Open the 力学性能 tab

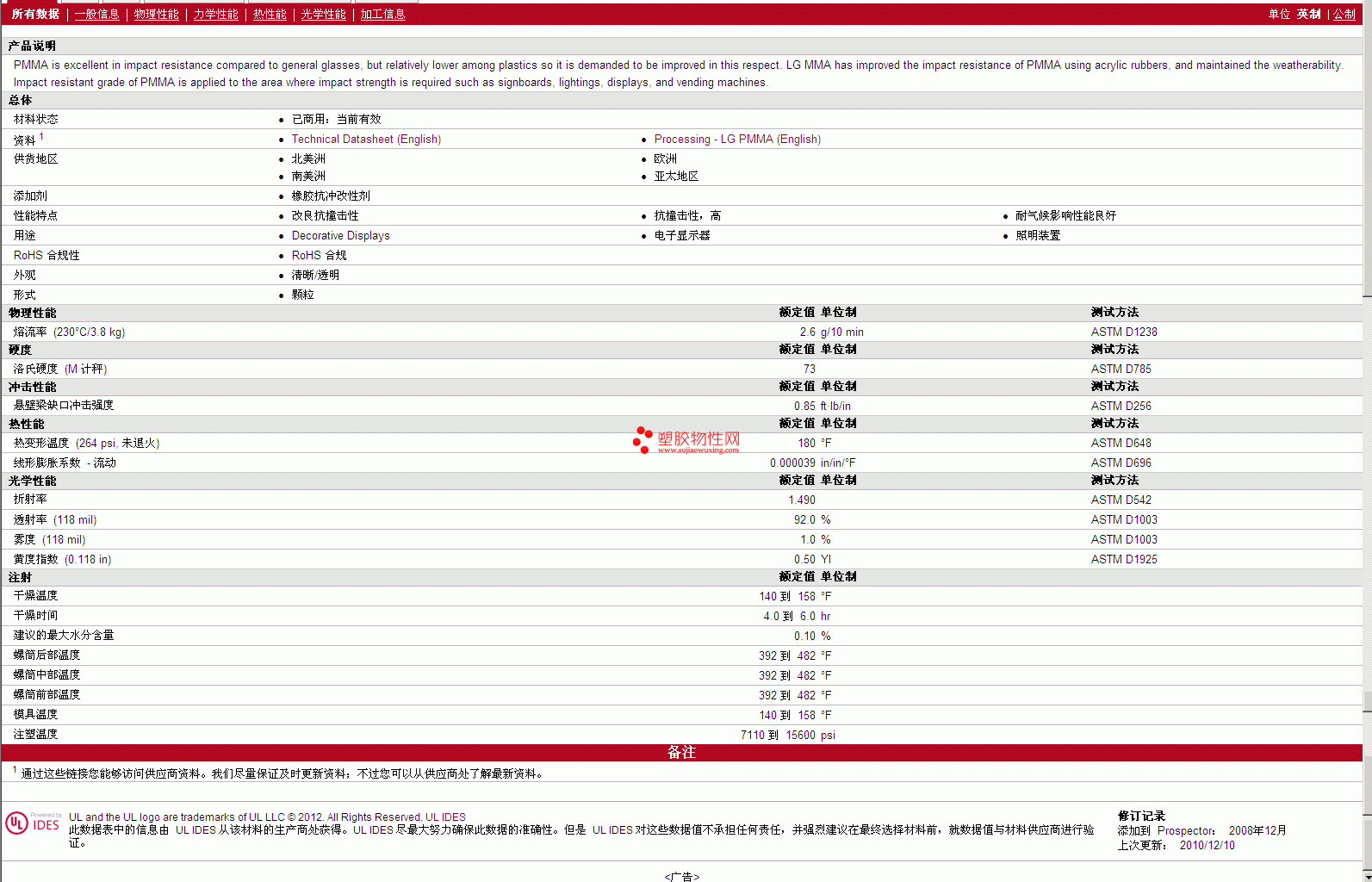(215, 14)
